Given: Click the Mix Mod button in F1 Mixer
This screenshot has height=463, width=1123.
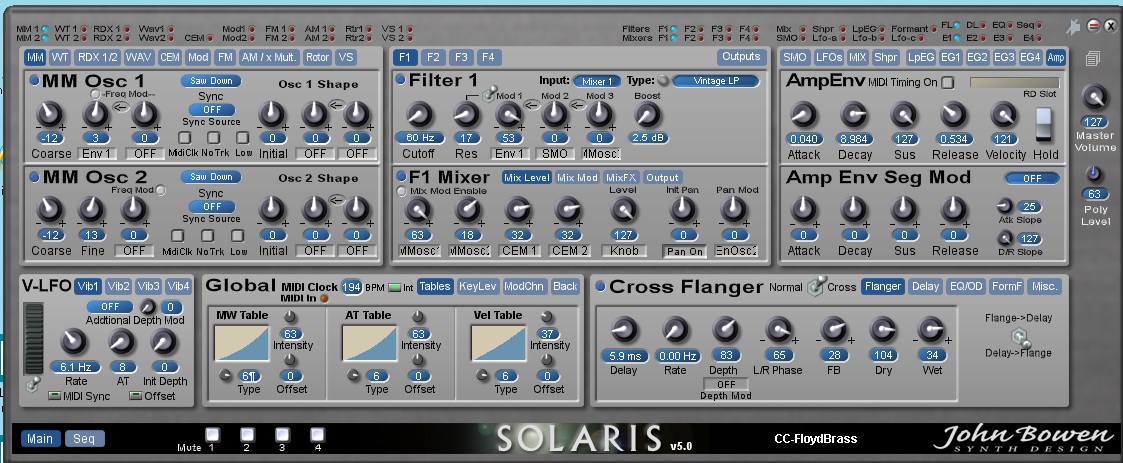Looking at the screenshot, I should (x=577, y=177).
